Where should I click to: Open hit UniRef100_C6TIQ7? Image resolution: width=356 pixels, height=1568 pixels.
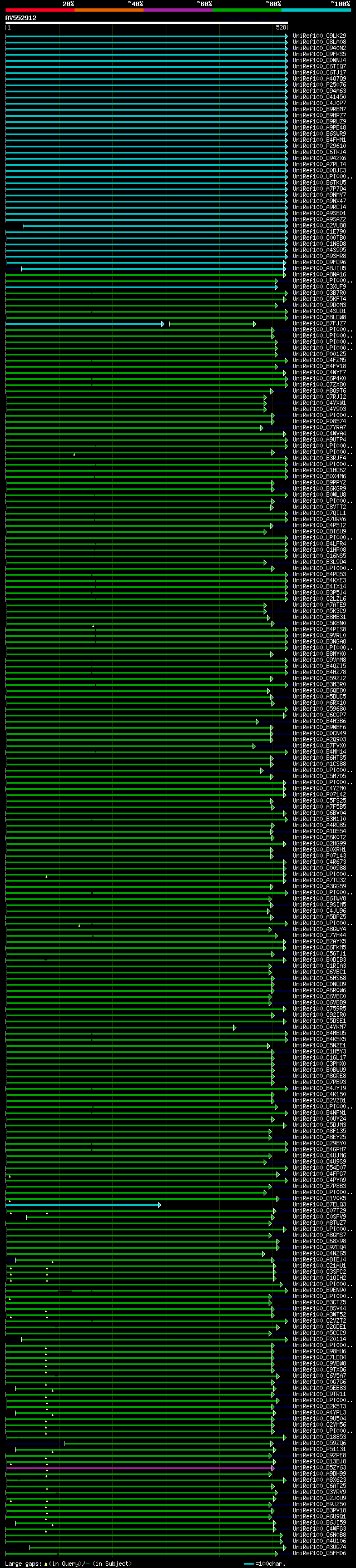click(319, 66)
